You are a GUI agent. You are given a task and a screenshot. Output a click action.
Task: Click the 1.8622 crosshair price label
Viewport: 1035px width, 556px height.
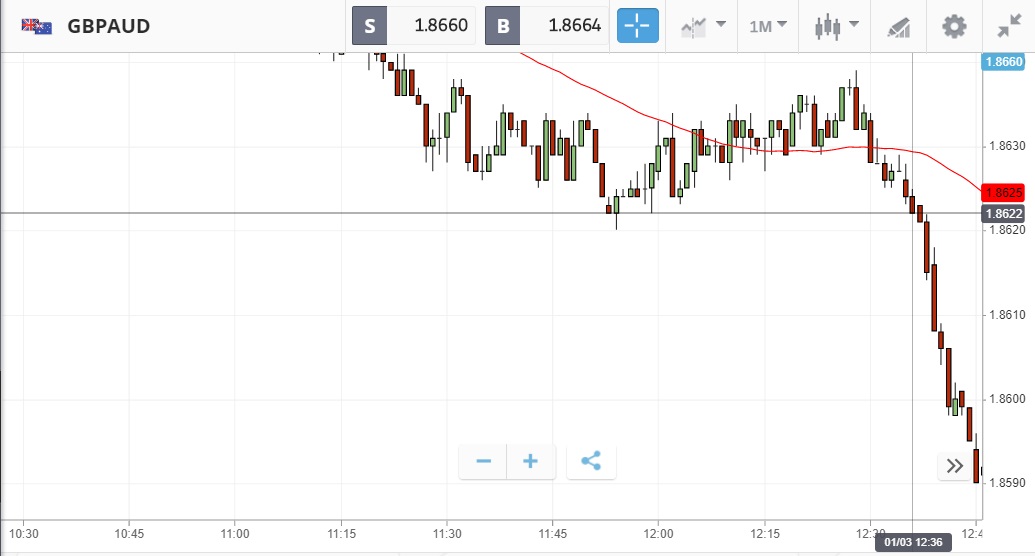click(1003, 213)
